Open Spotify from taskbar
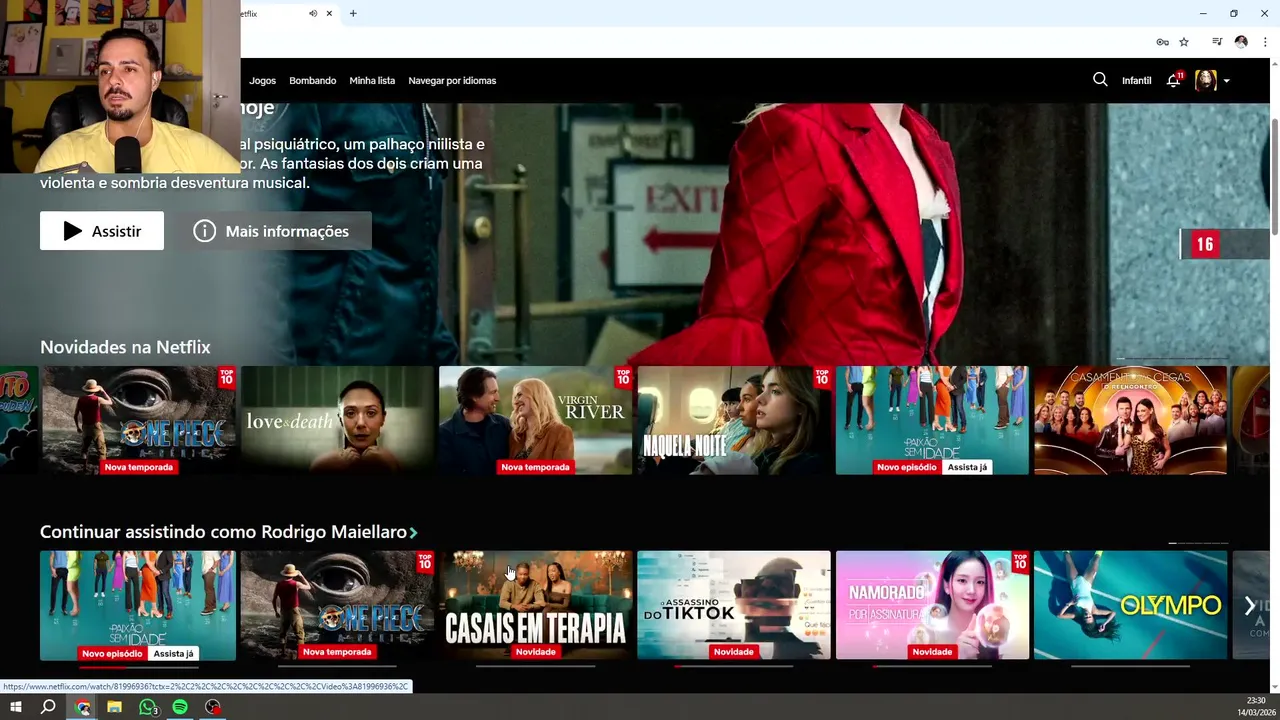 click(180, 707)
